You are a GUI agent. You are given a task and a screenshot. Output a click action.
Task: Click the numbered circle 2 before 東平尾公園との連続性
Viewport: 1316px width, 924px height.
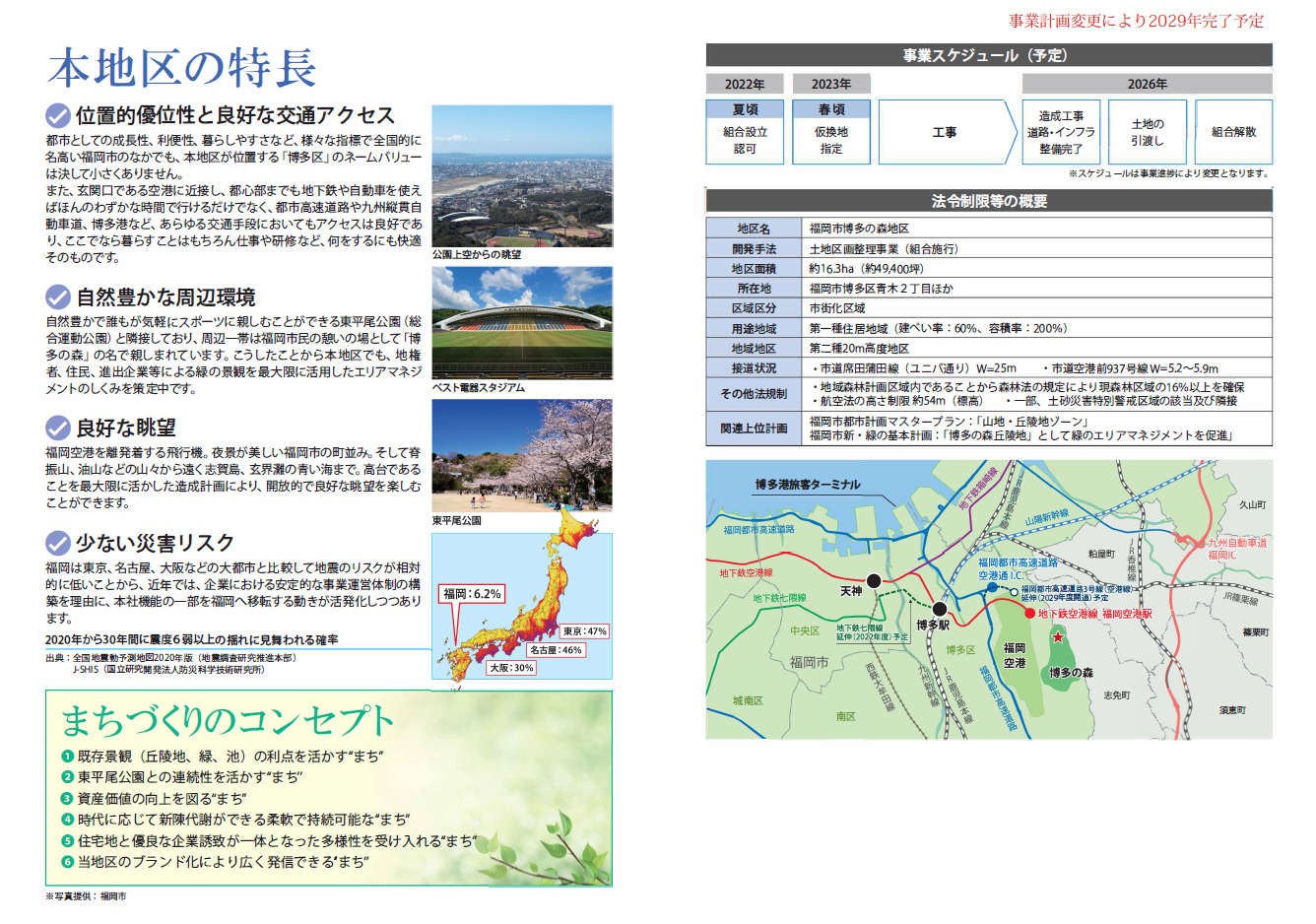[68, 777]
